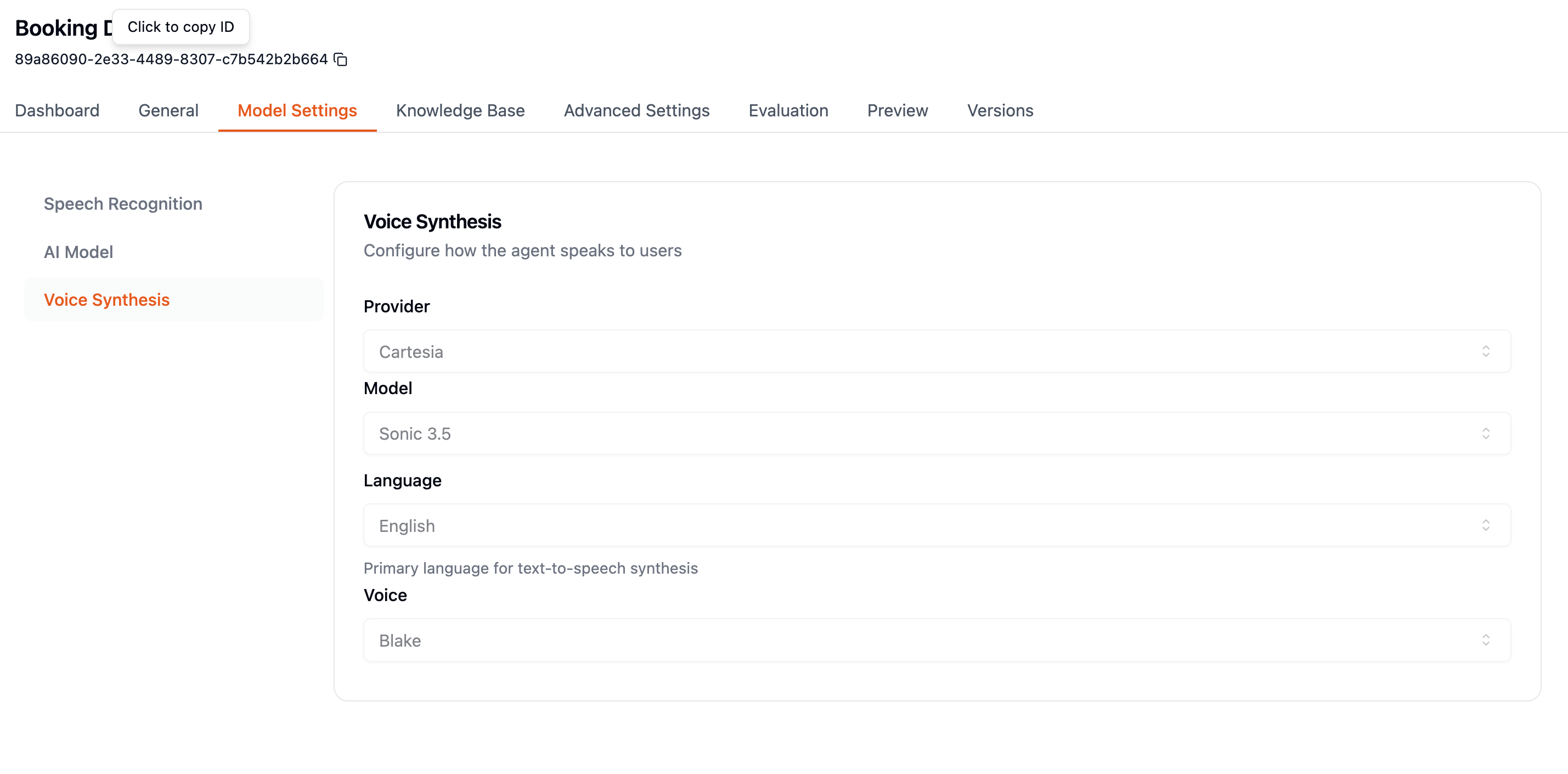The width and height of the screenshot is (1568, 774).
Task: Click the agent ID text 89a86090-2e33-4489-8307-c7b542b2b664
Action: tap(171, 59)
